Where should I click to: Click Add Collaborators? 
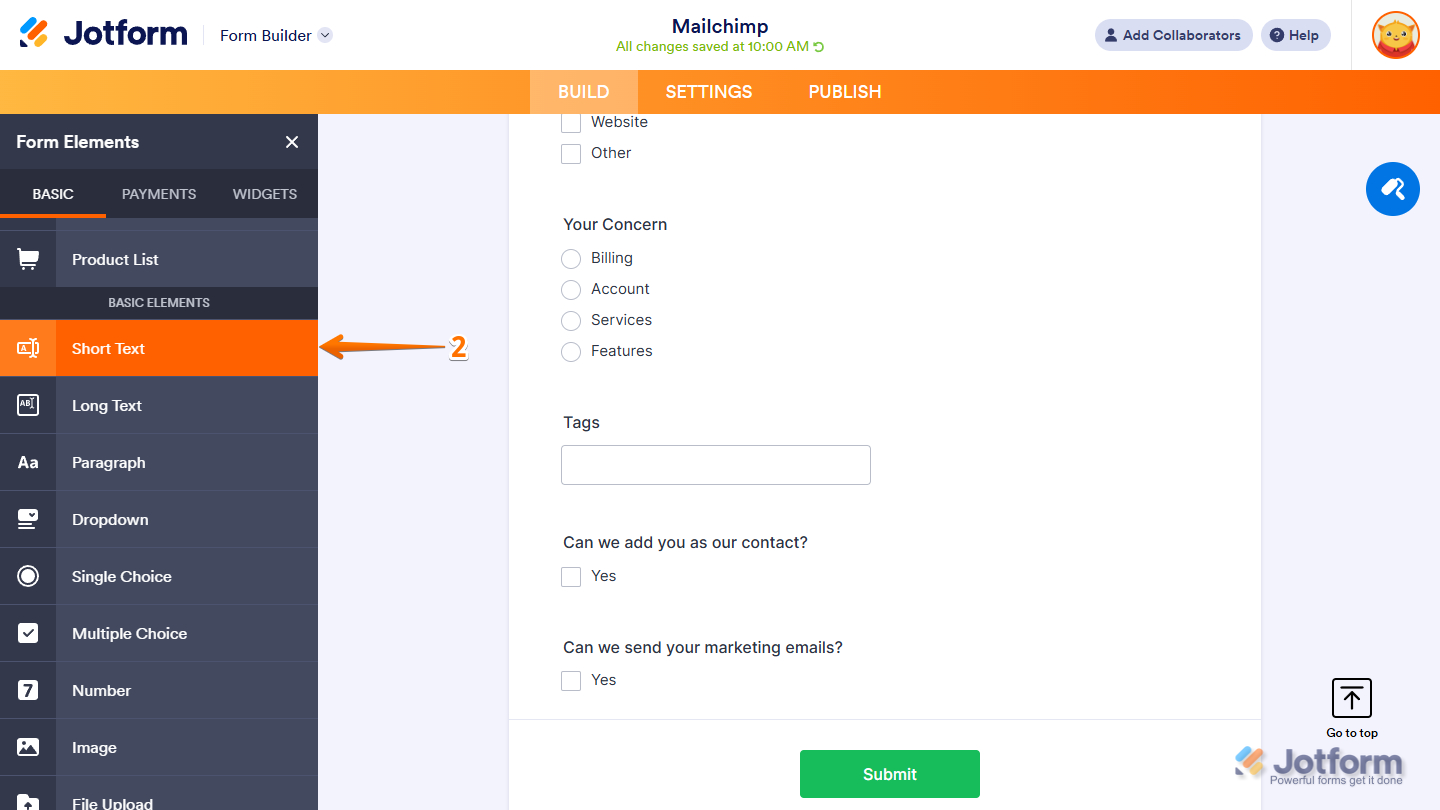(x=1173, y=35)
